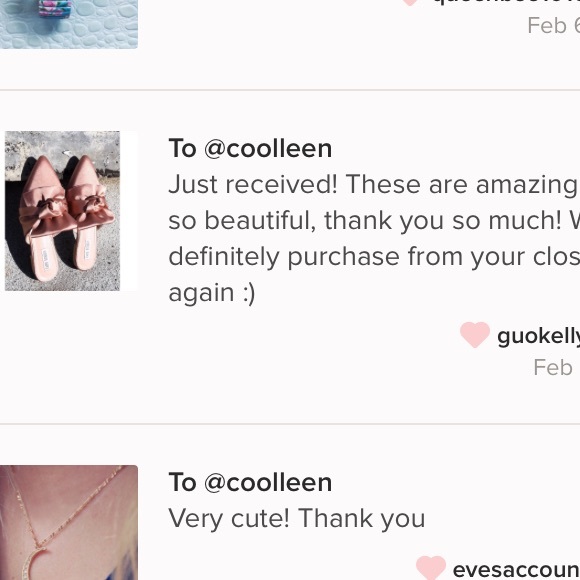
Task: Visit the guokelly profile link
Action: click(x=538, y=336)
